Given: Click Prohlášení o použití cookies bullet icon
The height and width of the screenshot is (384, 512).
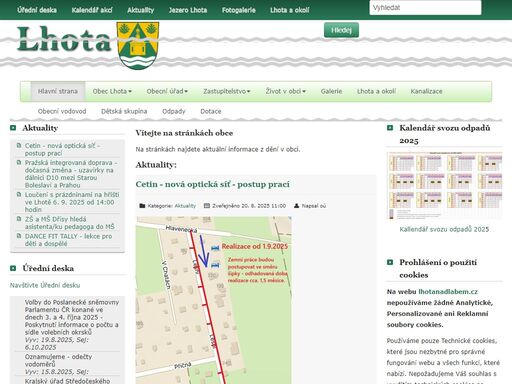Looking at the screenshot, I should click(x=390, y=262).
